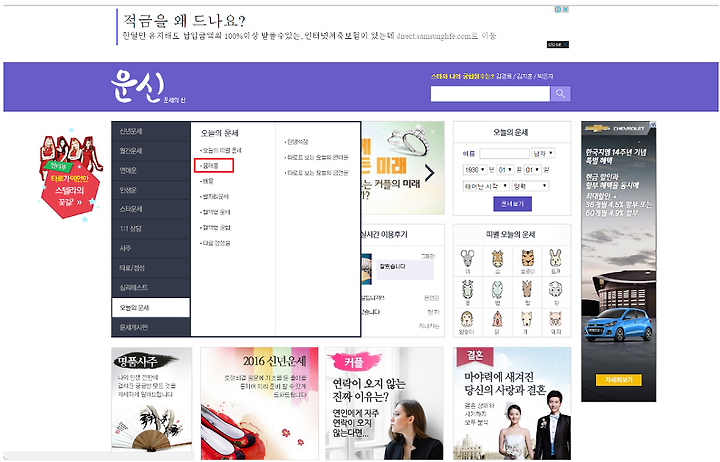Open the 연애운 menu item
720x462 pixels.
click(151, 170)
